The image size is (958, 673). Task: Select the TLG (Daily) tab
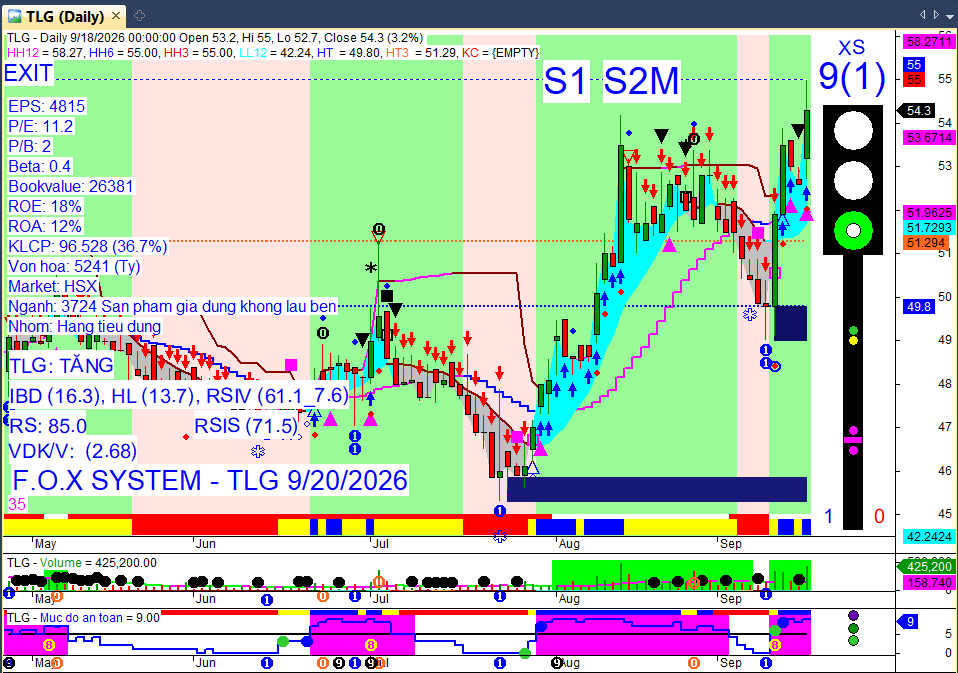tap(64, 16)
